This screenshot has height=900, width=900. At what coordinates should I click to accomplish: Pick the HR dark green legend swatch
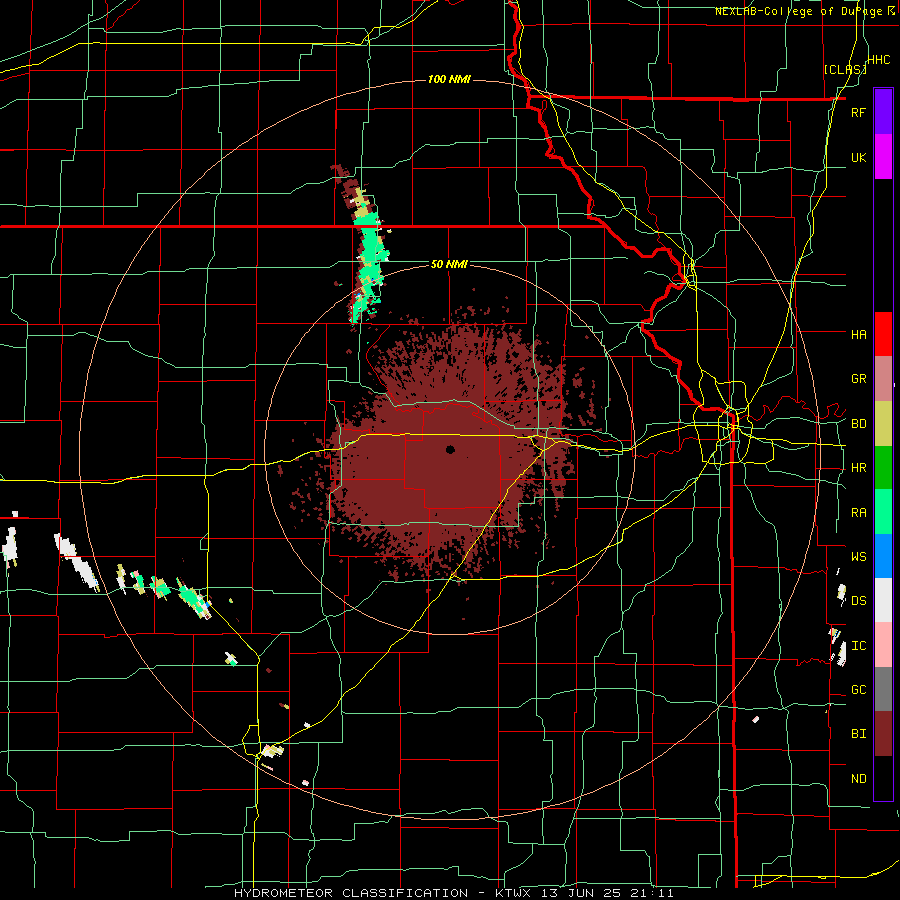click(x=883, y=468)
